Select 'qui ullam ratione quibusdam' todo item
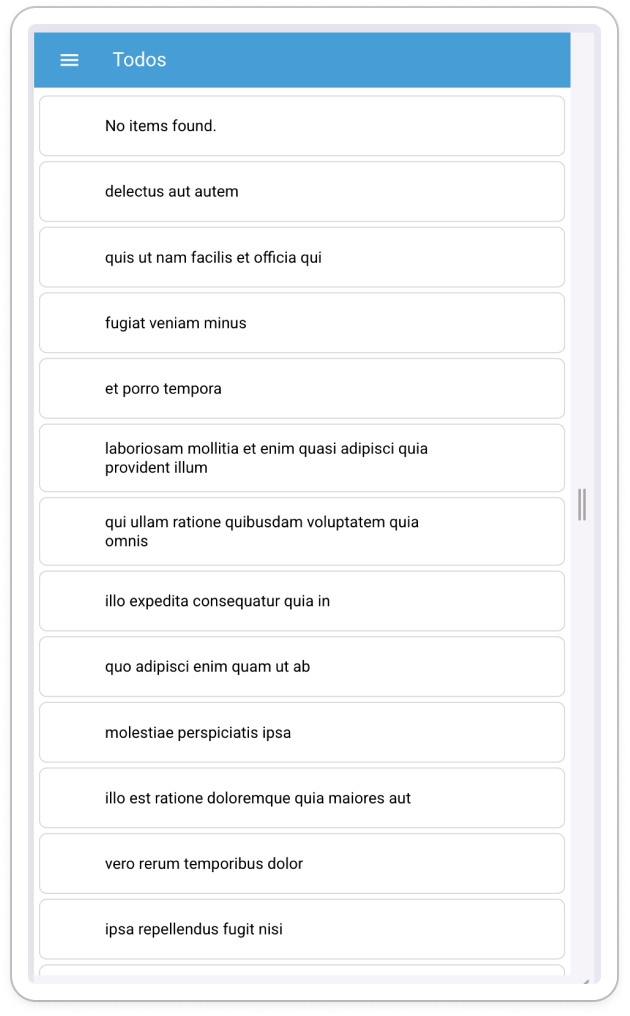This screenshot has width=630, height=1016. click(301, 532)
